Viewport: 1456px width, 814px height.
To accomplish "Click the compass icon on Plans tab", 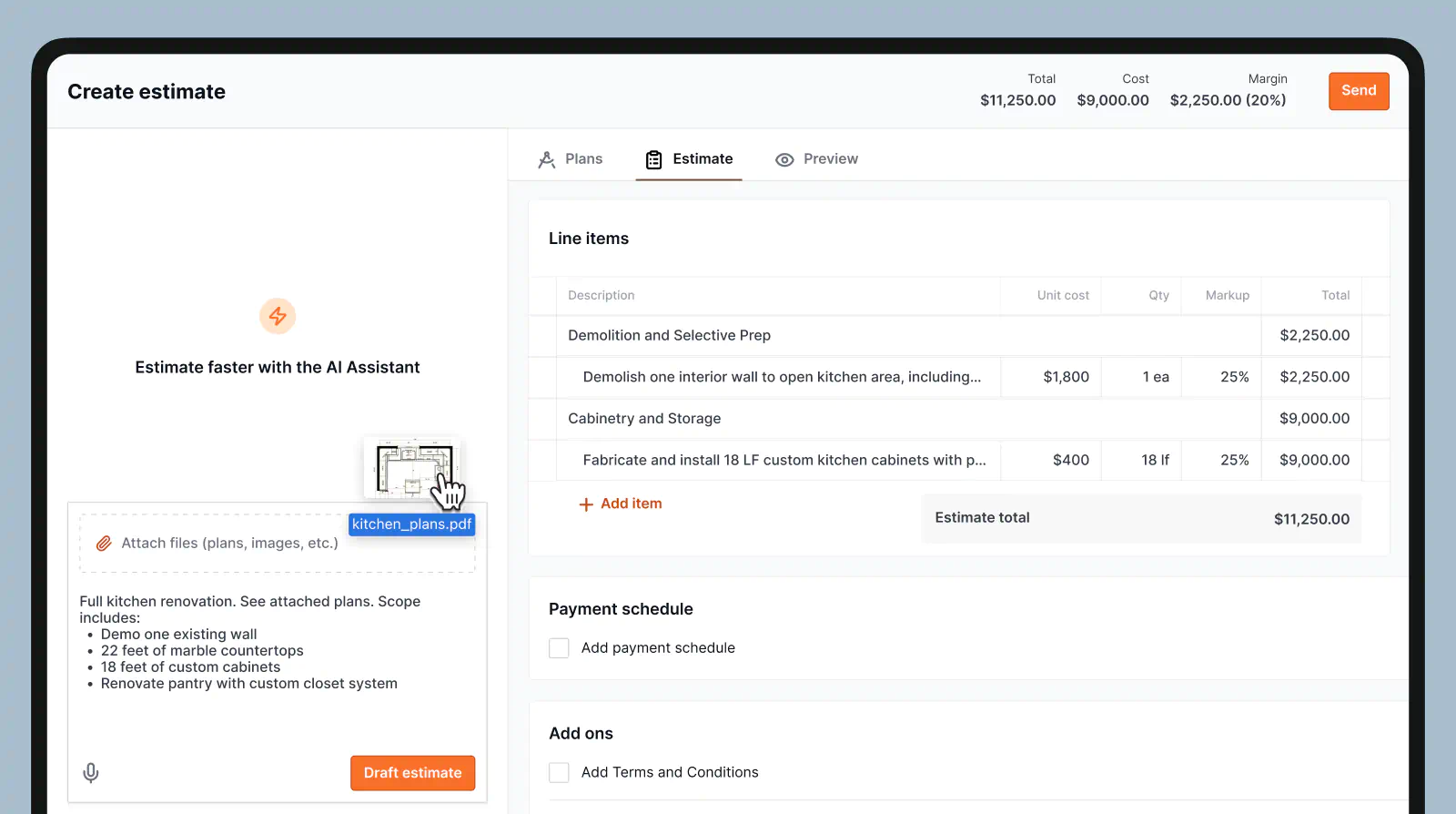I will tap(546, 159).
